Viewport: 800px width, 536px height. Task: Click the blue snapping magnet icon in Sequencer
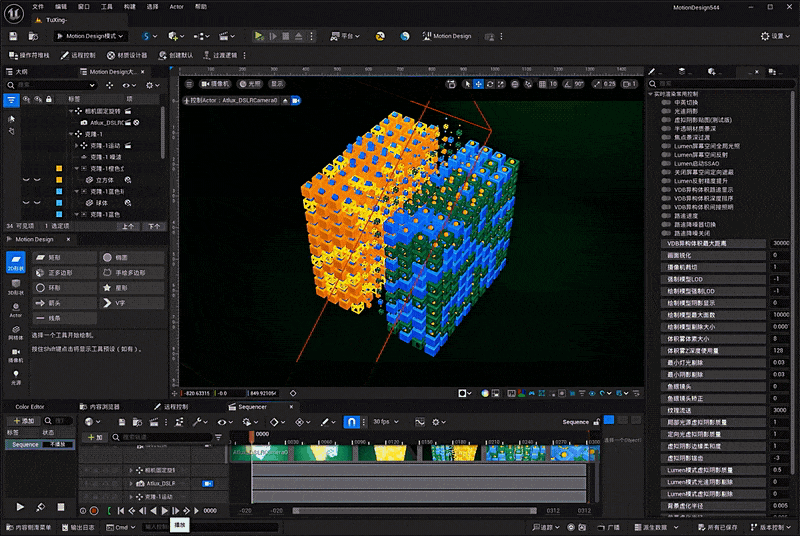352,422
